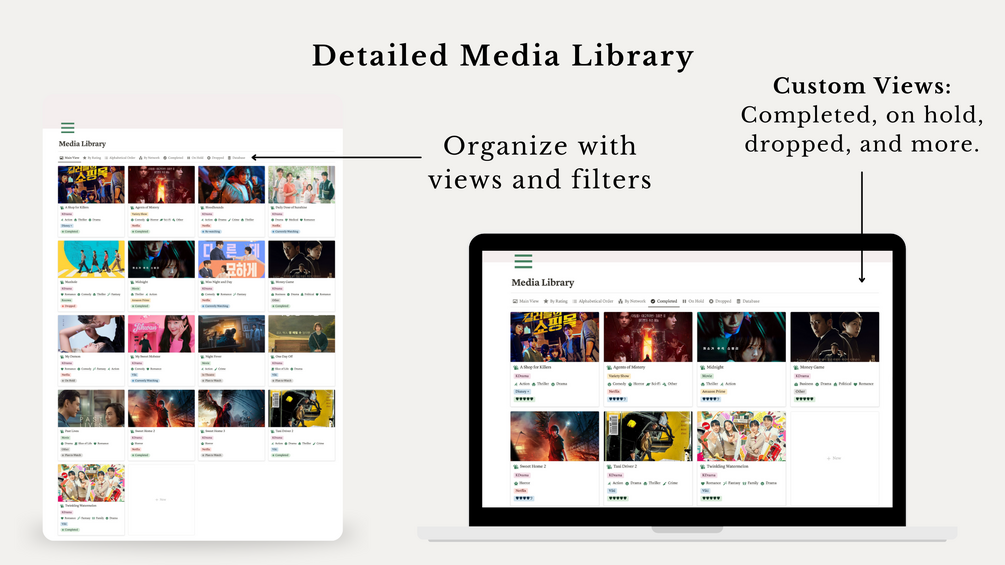This screenshot has height=565, width=1005.
Task: Open the Twinkling Watermelon poster on the tablet page
Action: click(x=91, y=483)
